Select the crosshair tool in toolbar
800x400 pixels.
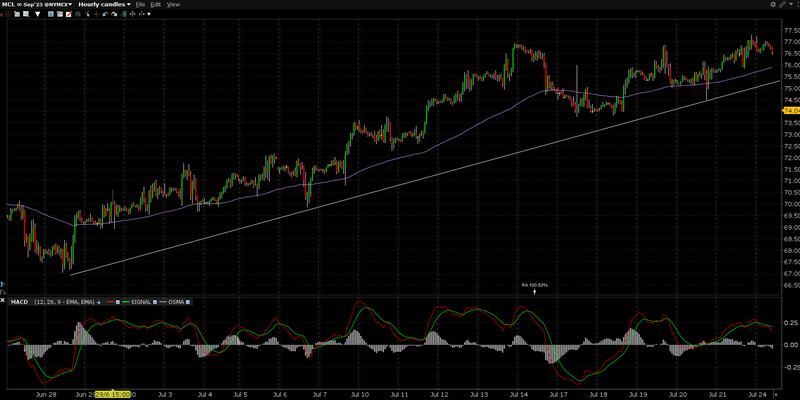pyautogui.click(x=96, y=14)
